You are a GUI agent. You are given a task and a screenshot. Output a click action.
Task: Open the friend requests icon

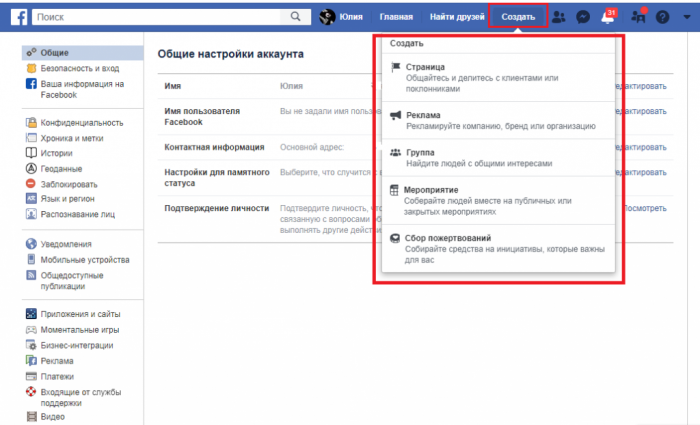[x=558, y=18]
